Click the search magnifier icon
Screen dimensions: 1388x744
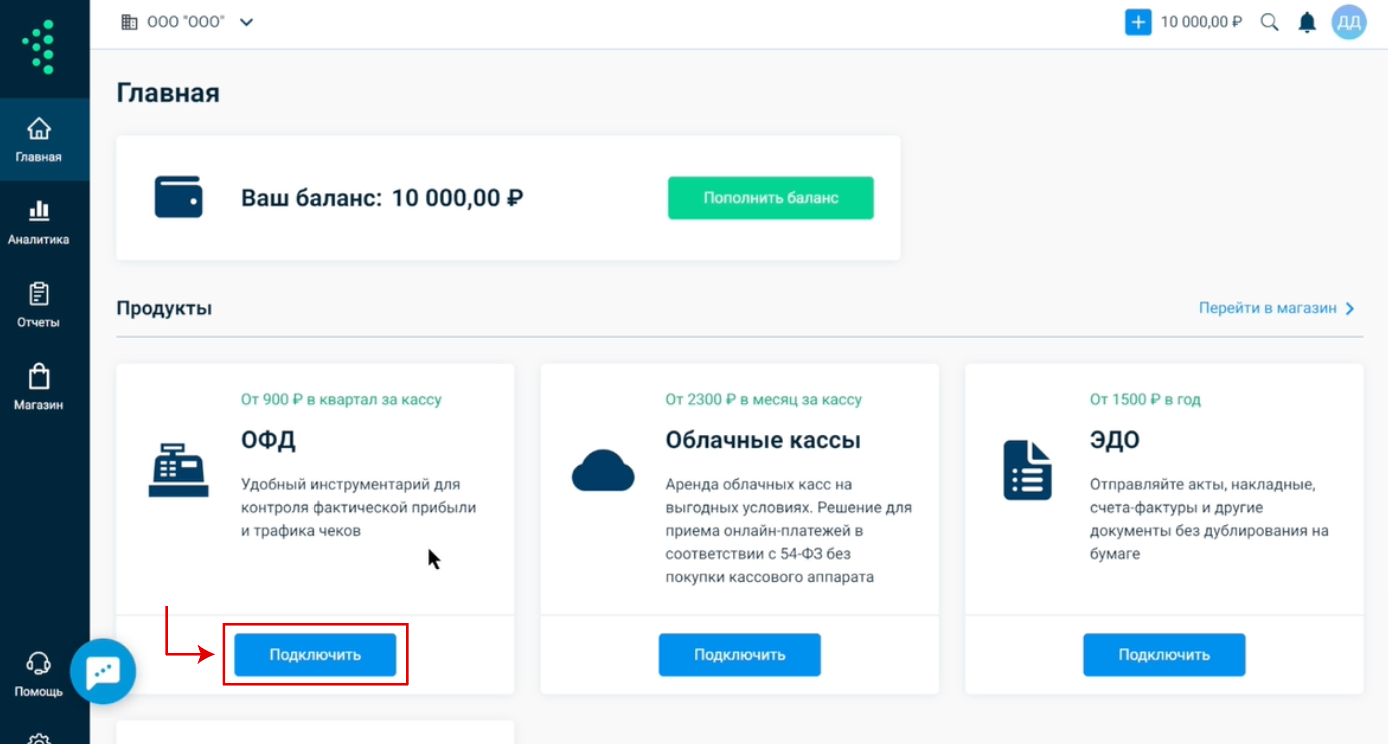pyautogui.click(x=1269, y=22)
